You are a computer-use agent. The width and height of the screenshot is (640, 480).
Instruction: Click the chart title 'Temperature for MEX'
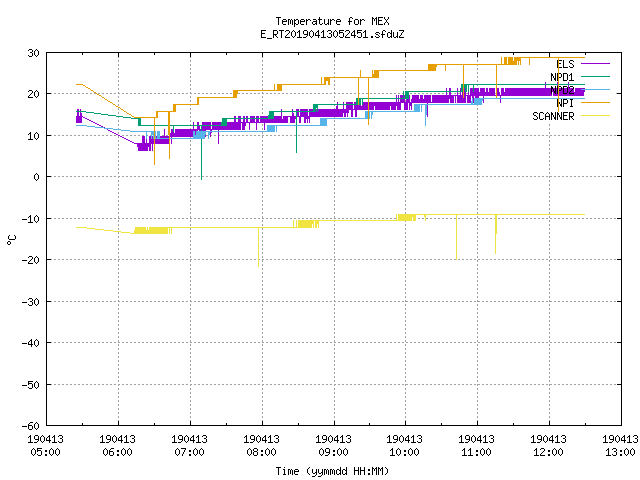(x=332, y=21)
